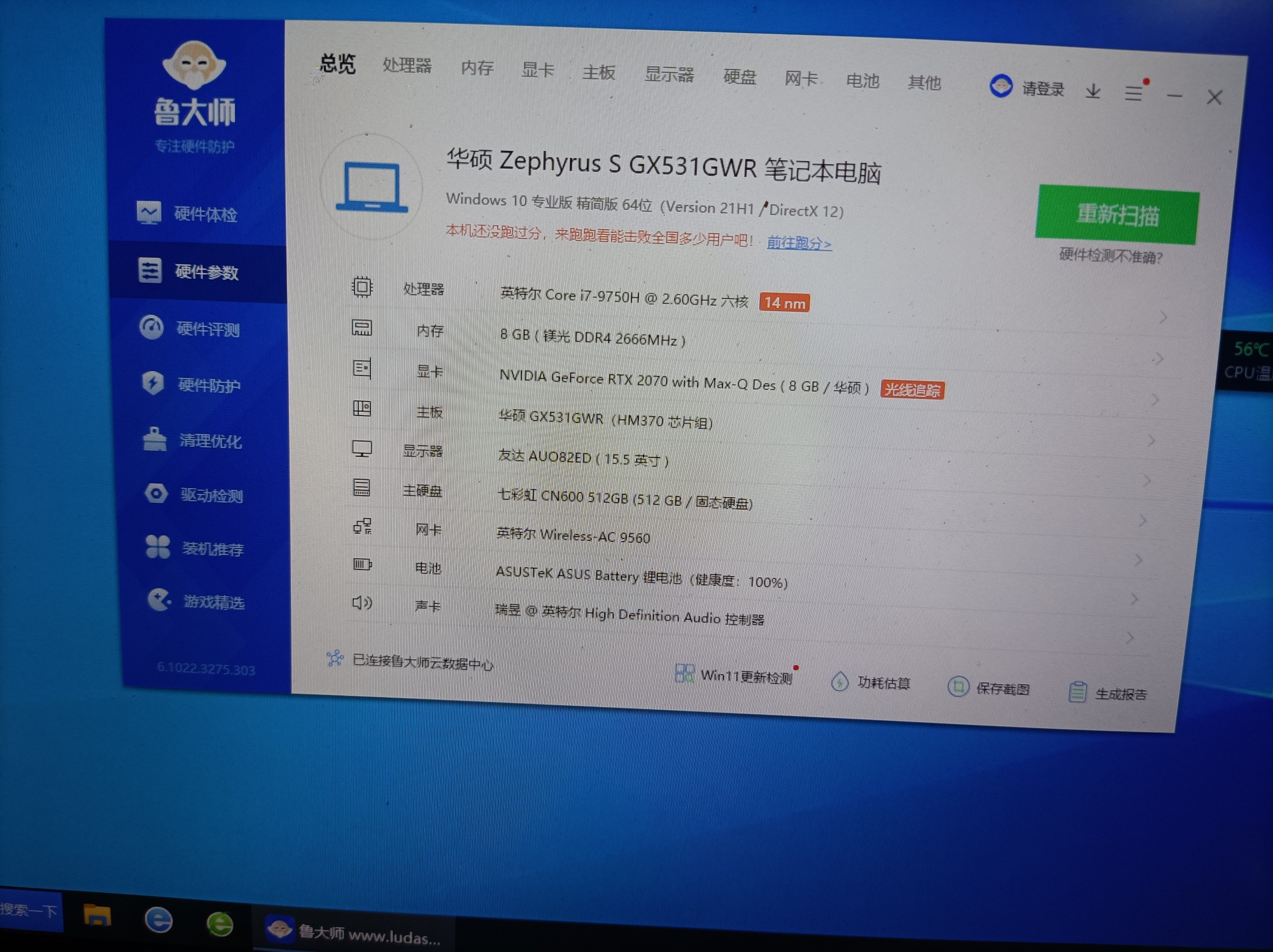The height and width of the screenshot is (952, 1273).
Task: Click version number 6.1022.3275.303
Action: pyautogui.click(x=206, y=668)
